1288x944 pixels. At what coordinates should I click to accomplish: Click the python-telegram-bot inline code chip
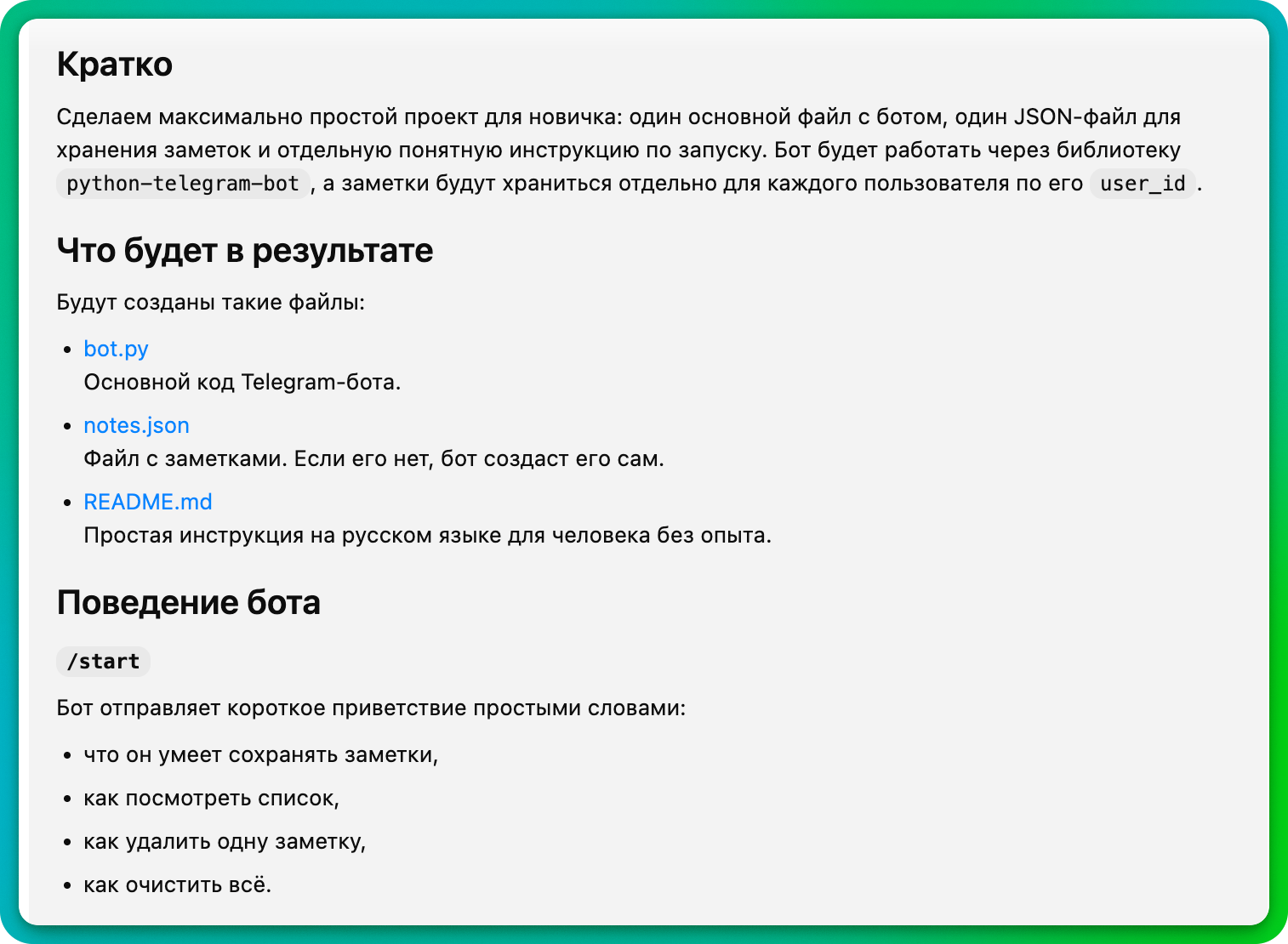pos(183,184)
